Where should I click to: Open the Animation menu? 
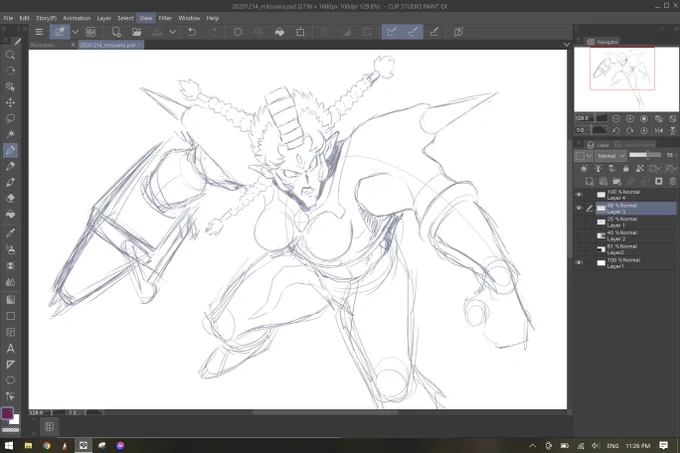tap(77, 18)
